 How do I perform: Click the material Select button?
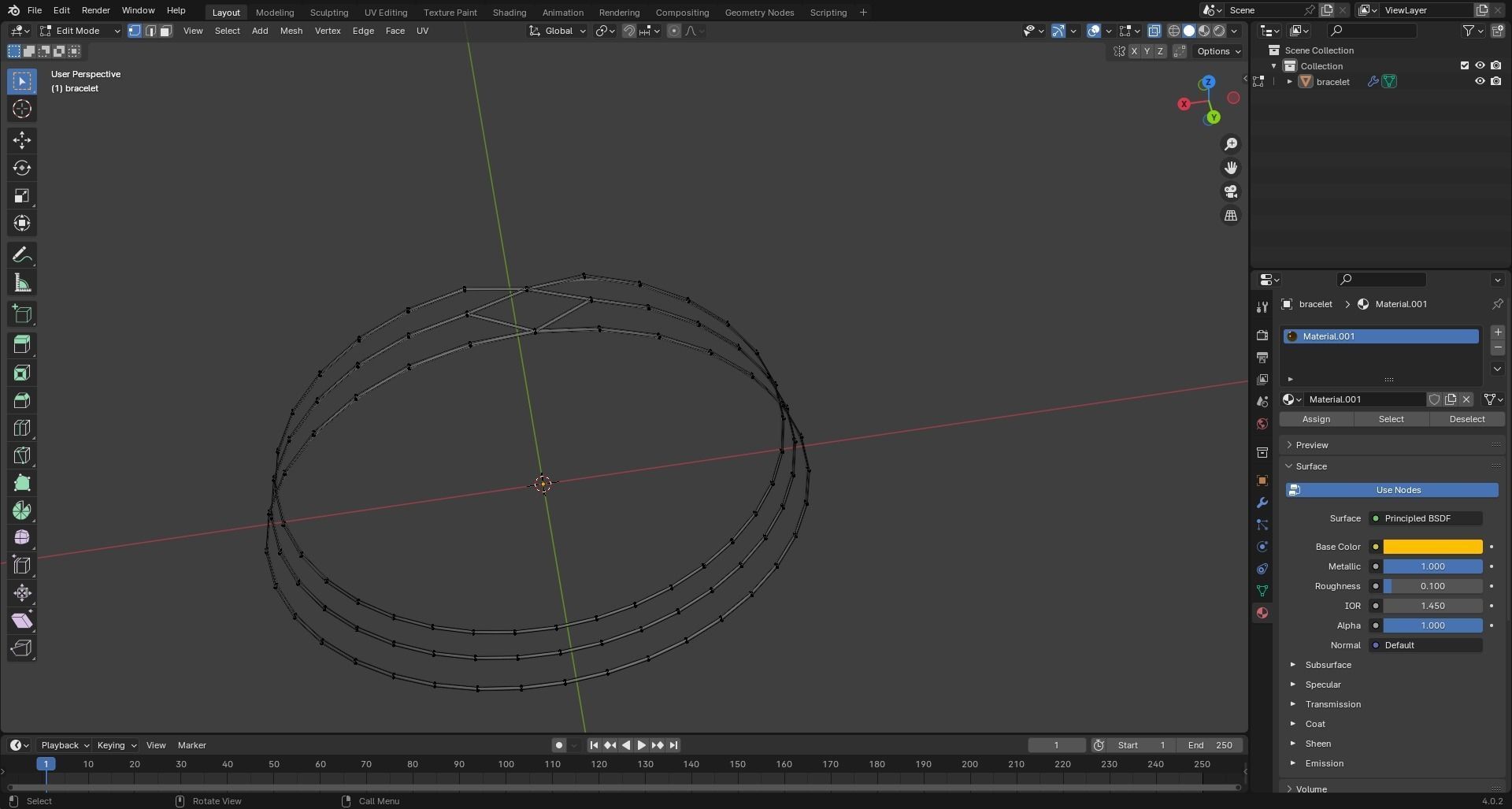pos(1391,419)
